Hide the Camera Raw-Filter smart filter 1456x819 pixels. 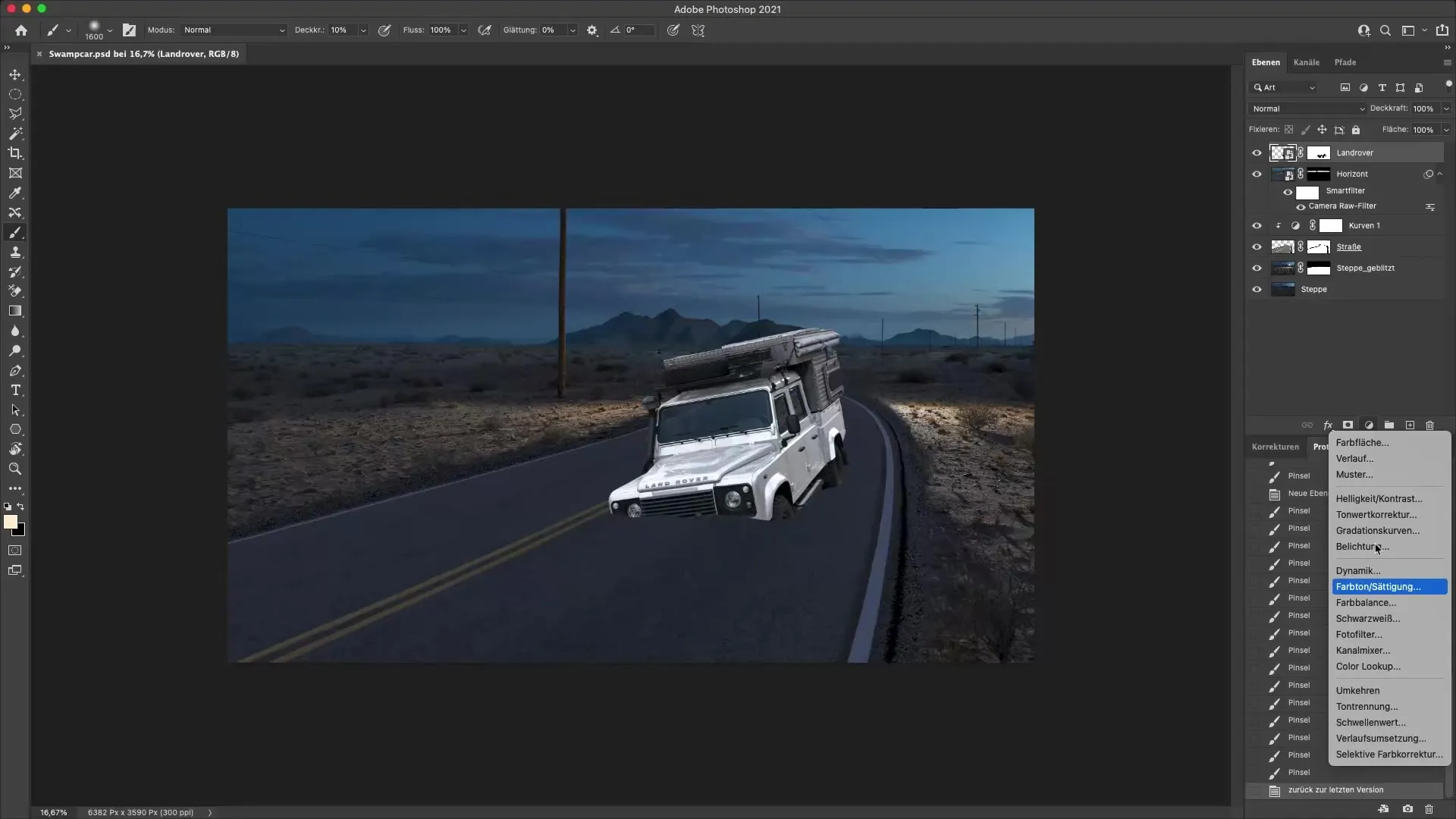[1301, 207]
